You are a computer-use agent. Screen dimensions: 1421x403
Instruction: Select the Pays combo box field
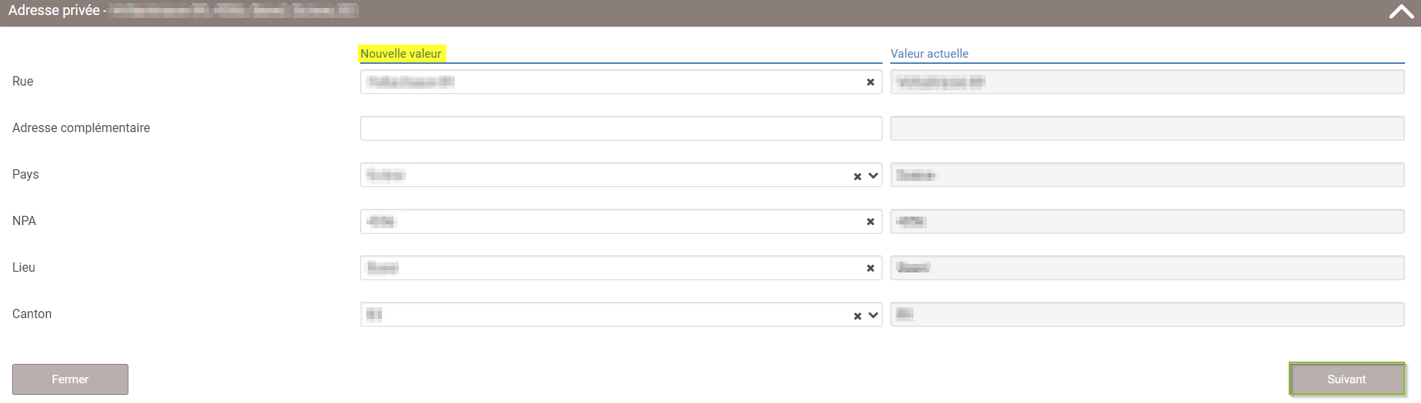click(x=621, y=175)
